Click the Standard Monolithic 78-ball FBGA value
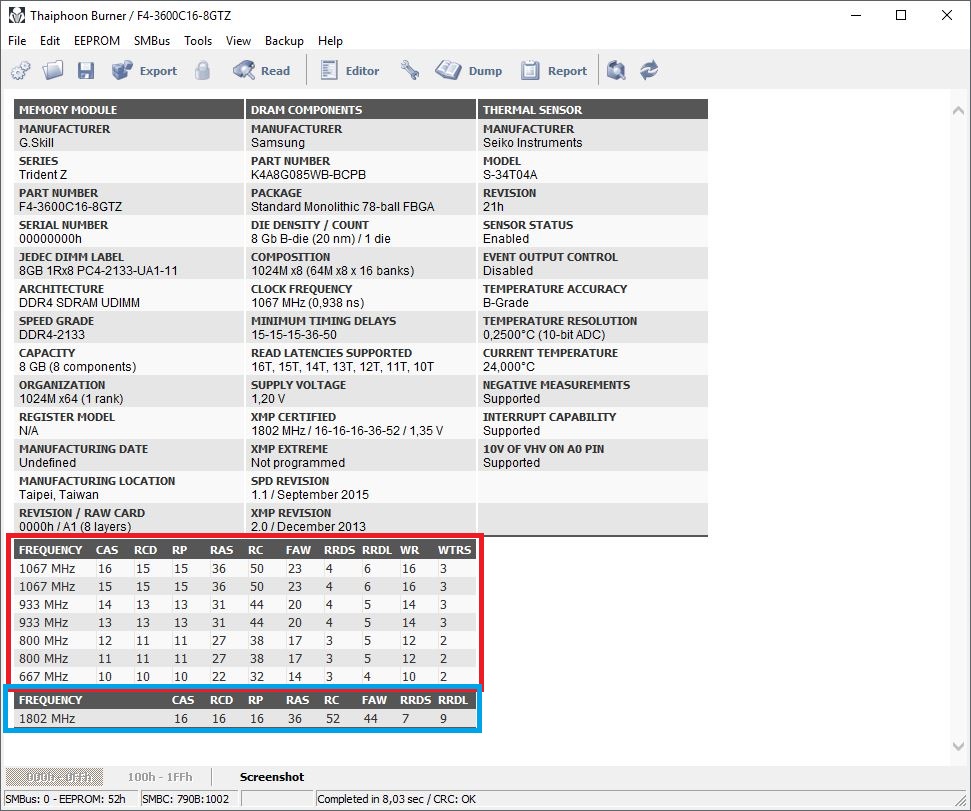This screenshot has height=811, width=971. (342, 207)
